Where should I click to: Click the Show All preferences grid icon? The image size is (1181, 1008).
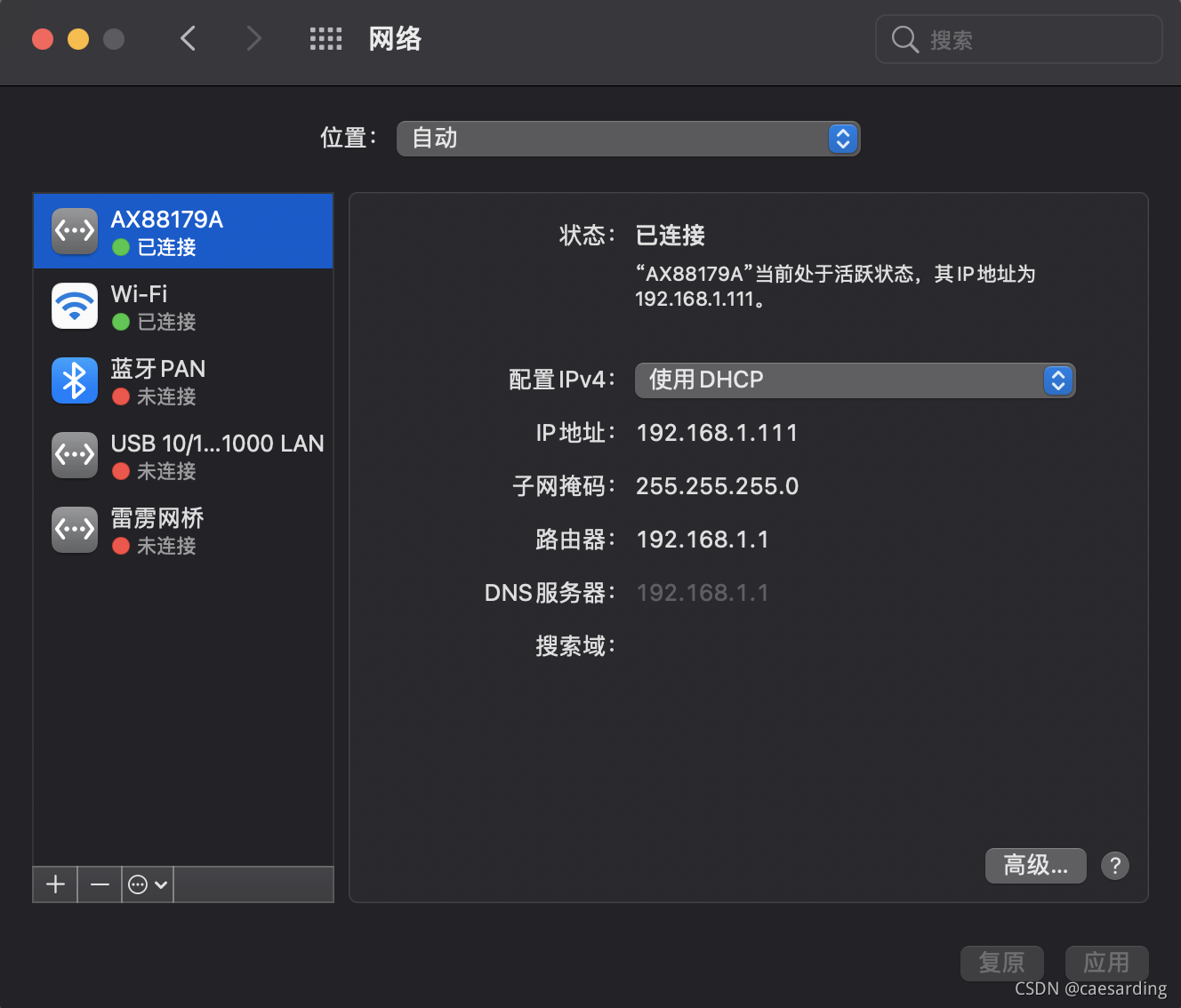(x=325, y=38)
